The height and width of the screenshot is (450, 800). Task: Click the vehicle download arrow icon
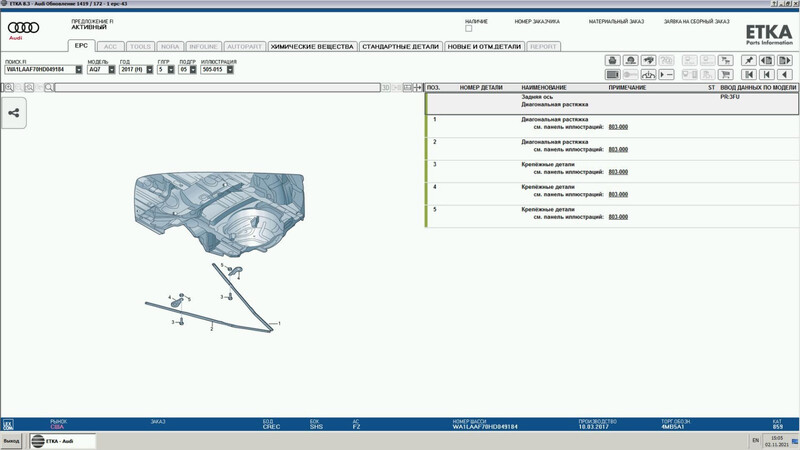click(648, 74)
